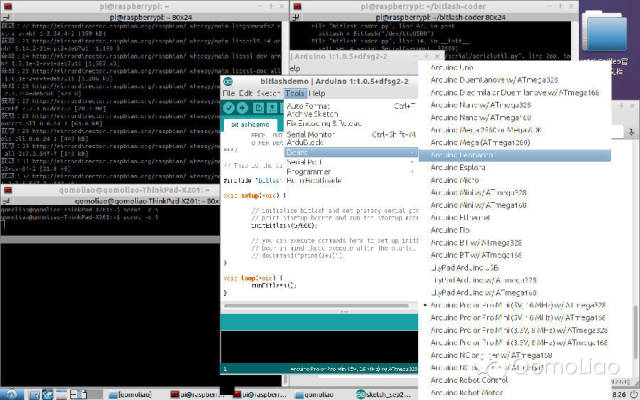Click the Open sketch icon in Arduino toolbar
The width and height of the screenshot is (640, 400).
coord(271,108)
